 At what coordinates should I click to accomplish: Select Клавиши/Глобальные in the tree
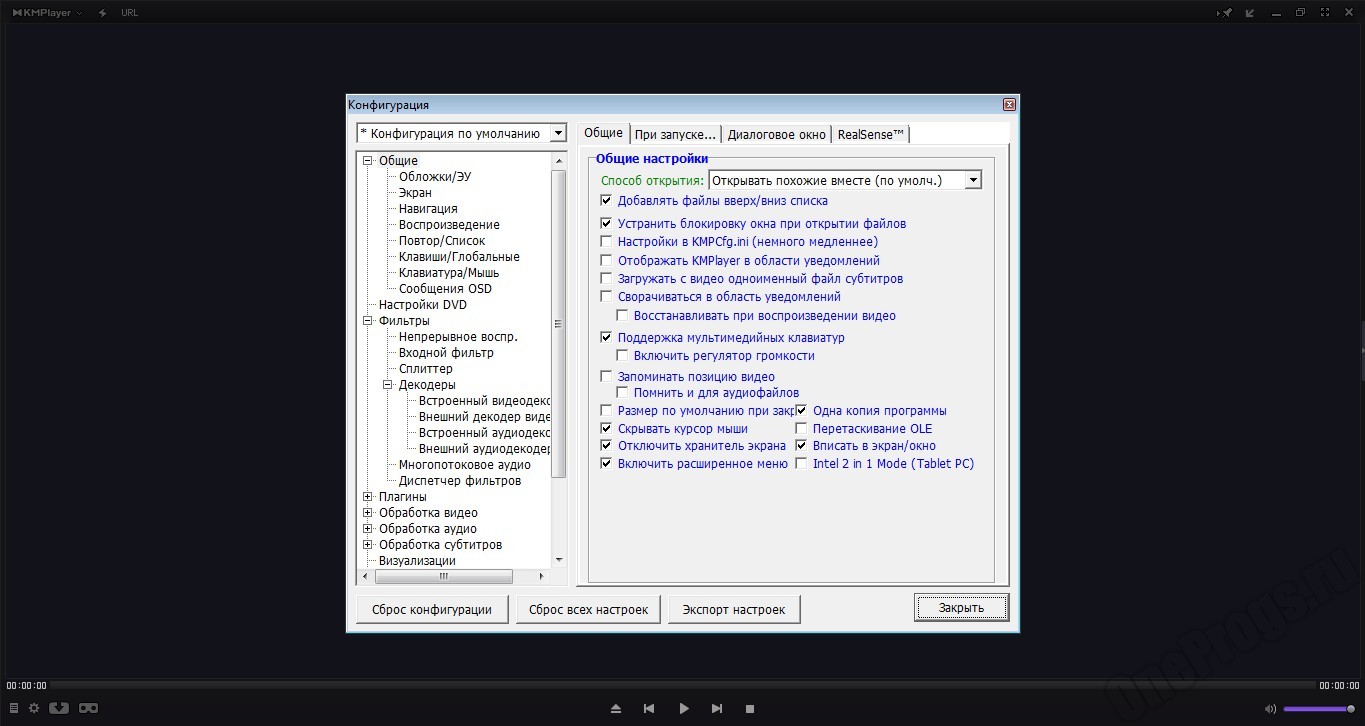pos(459,257)
